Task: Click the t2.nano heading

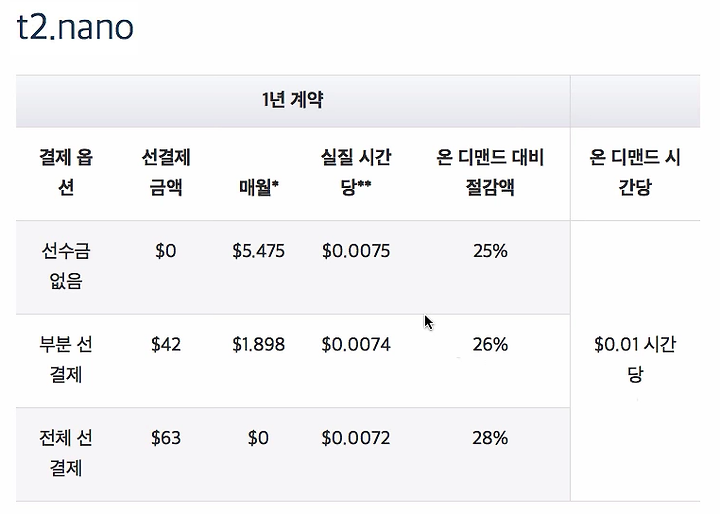Action: [75, 27]
